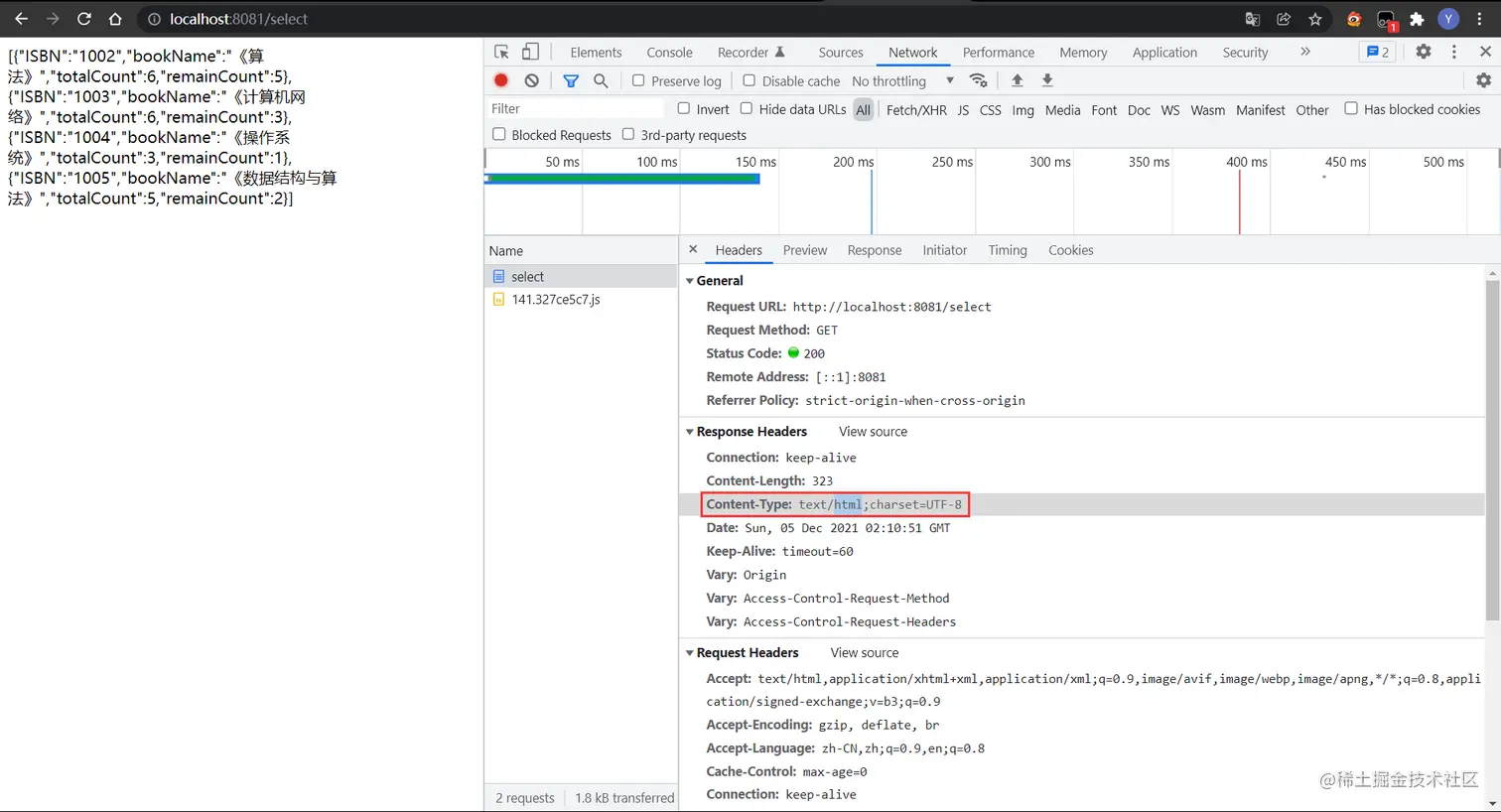Show more DevTools tabs chevron
The width and height of the screenshot is (1501, 812).
click(x=1305, y=52)
